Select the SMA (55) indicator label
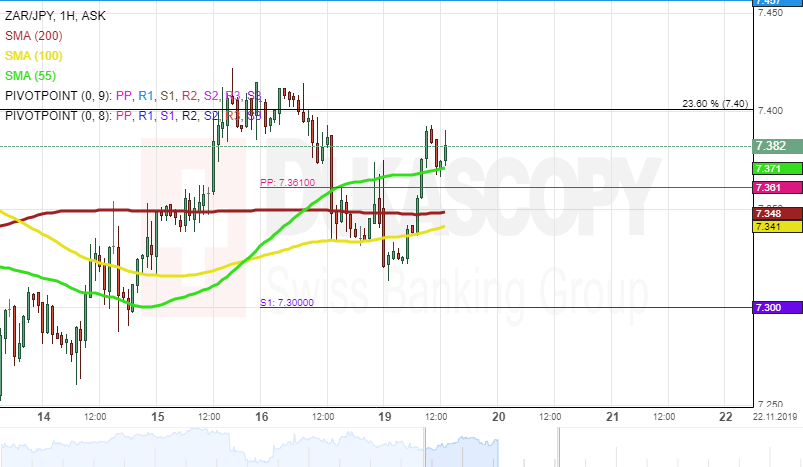The image size is (803, 467). tap(31, 76)
